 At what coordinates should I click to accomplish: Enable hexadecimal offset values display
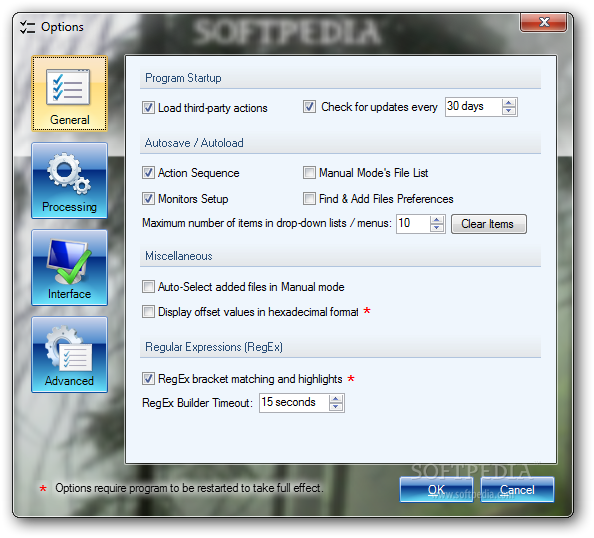(x=148, y=312)
